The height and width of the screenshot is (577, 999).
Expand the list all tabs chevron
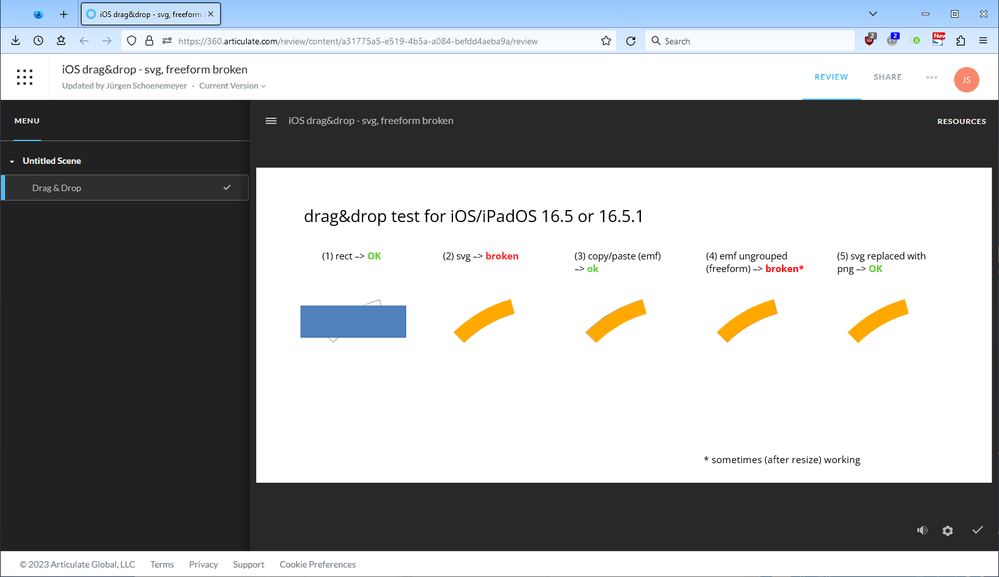tap(873, 14)
